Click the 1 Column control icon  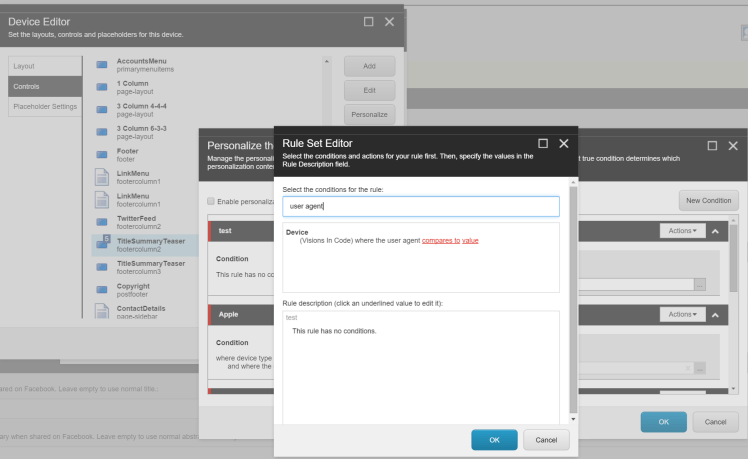[102, 87]
